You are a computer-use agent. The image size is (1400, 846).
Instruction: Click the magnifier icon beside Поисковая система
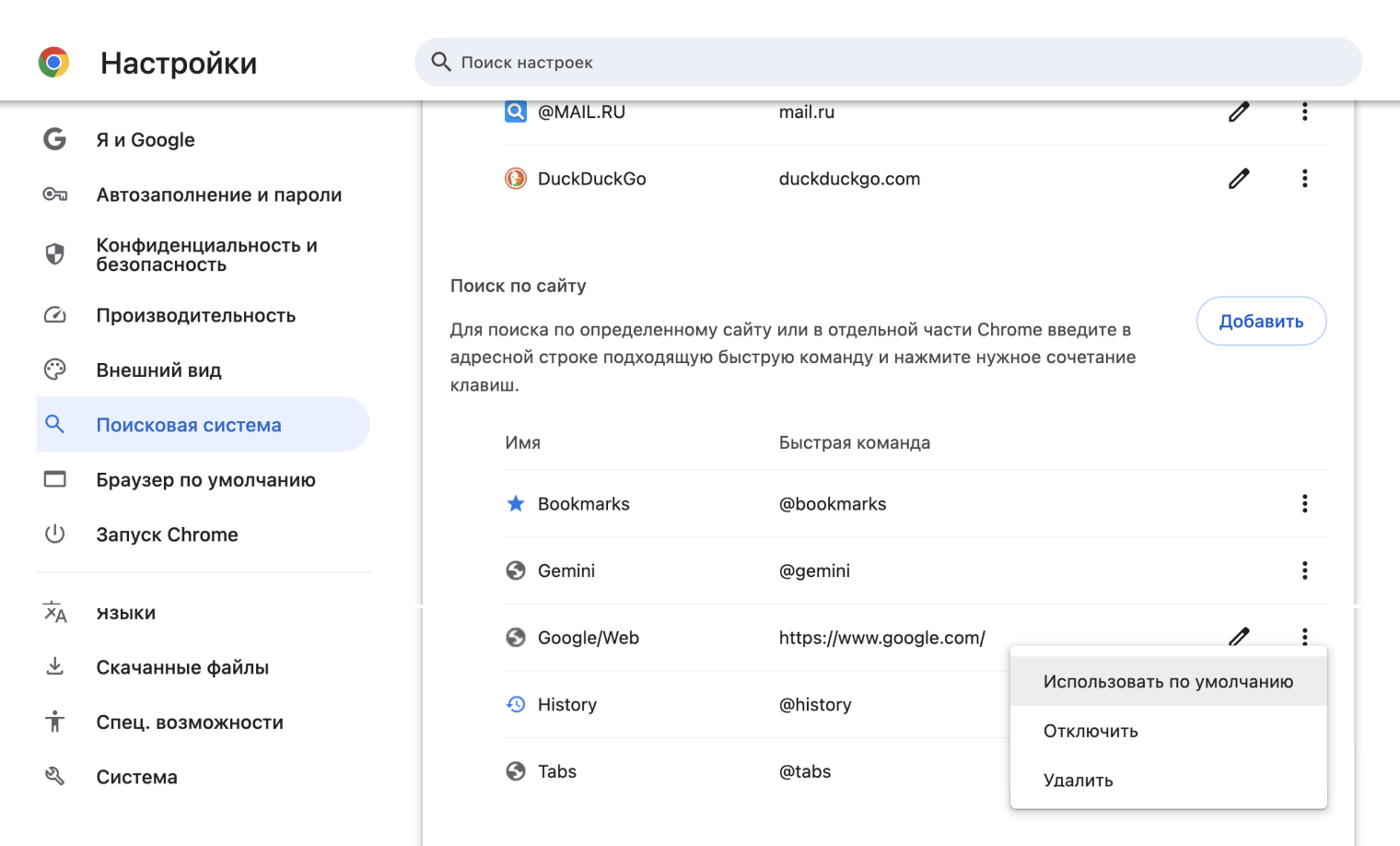54,424
